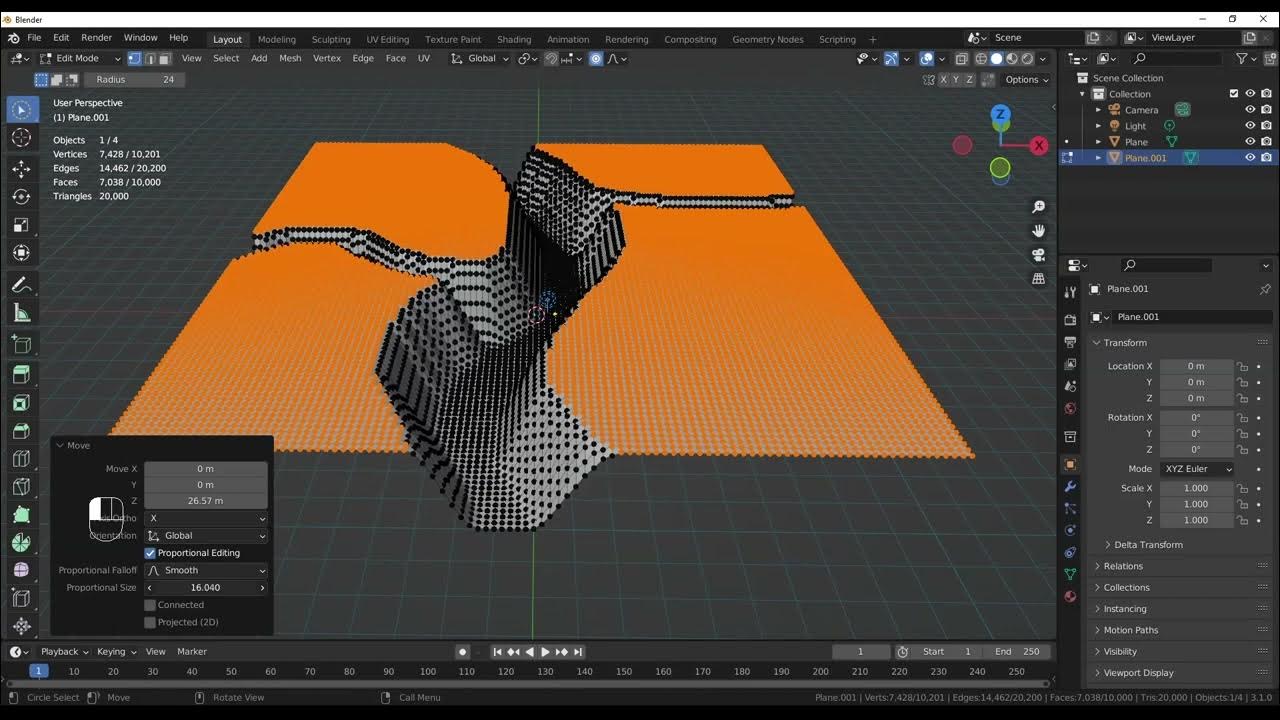Expand the Delta Transform panel
The height and width of the screenshot is (720, 1280).
[x=1148, y=545]
